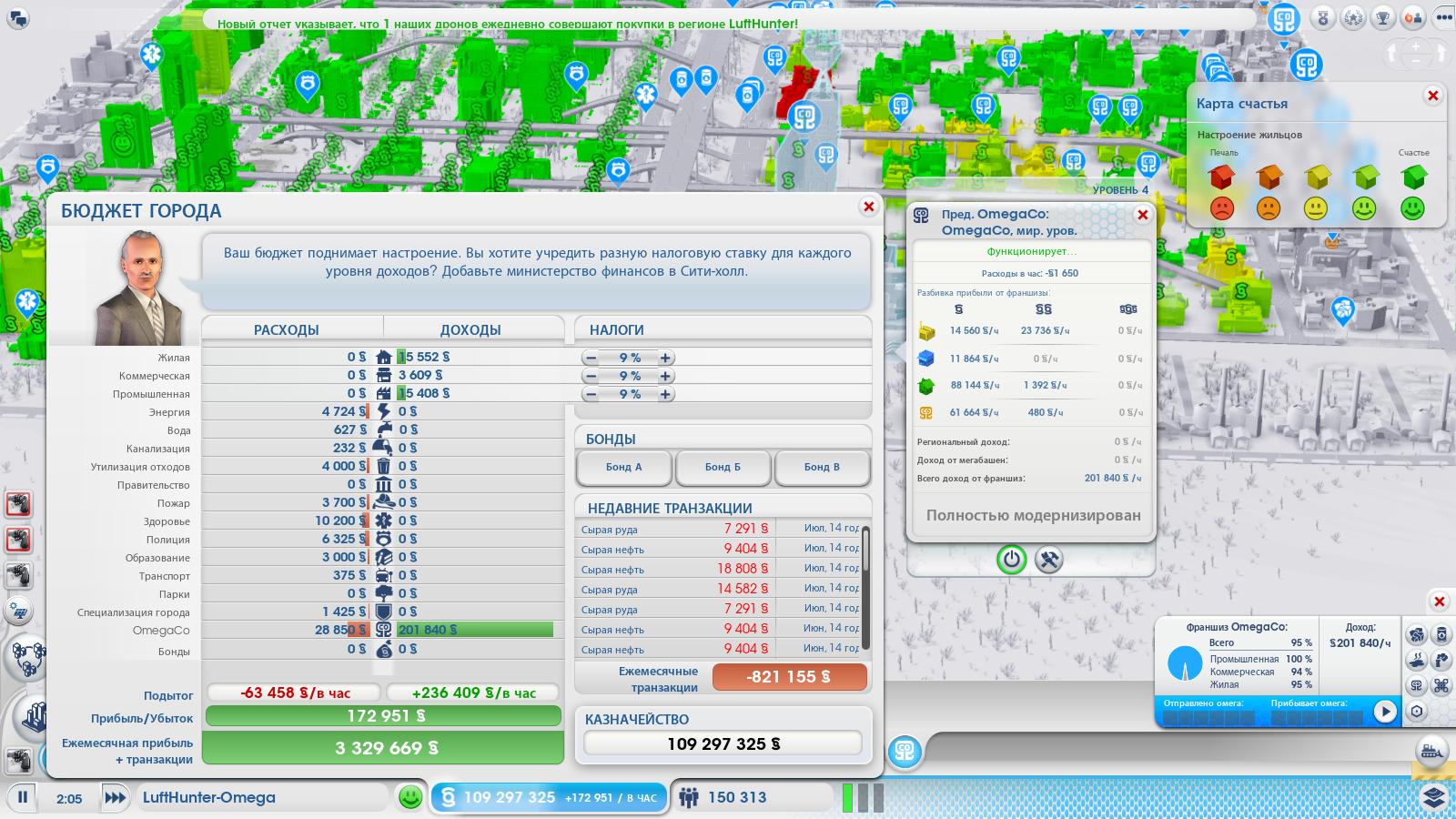
Task: Open the air pollution smokestack map icon
Action: 1442,660
